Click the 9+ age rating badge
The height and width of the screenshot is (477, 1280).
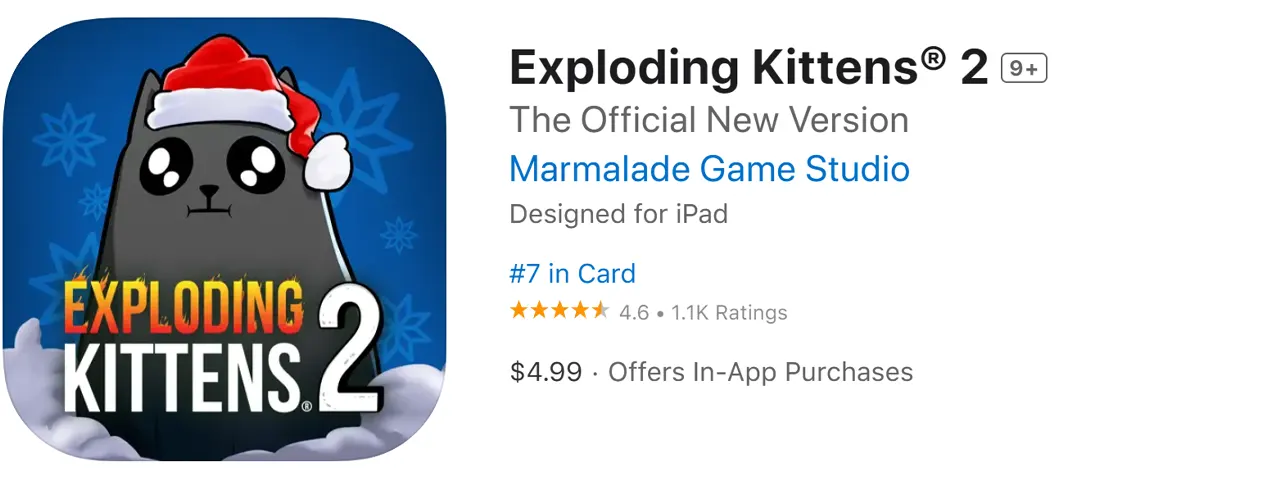pyautogui.click(x=1023, y=68)
